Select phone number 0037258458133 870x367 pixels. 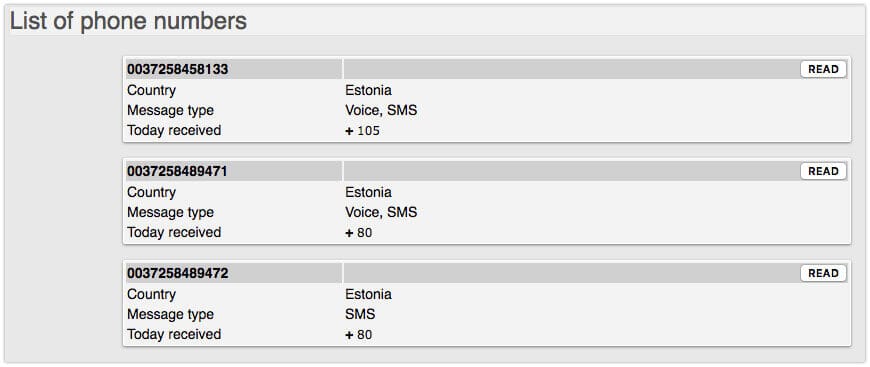(x=177, y=69)
